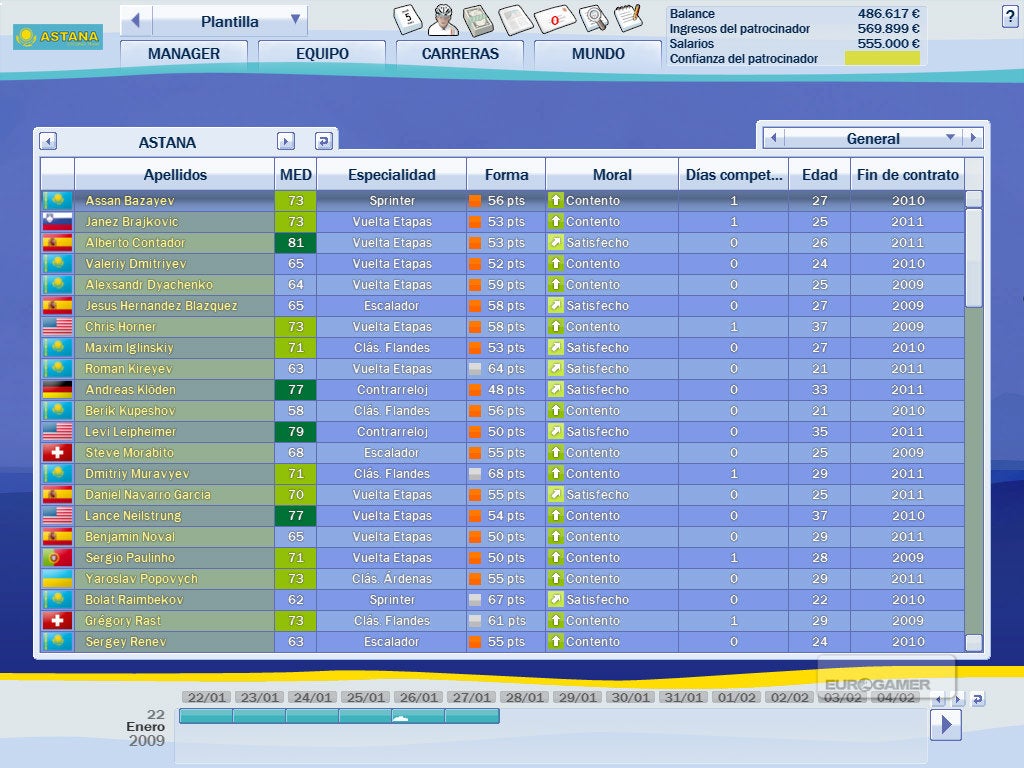Click the swap icon next to the ASTANA title
Screen dimensions: 1024x768
(x=324, y=141)
